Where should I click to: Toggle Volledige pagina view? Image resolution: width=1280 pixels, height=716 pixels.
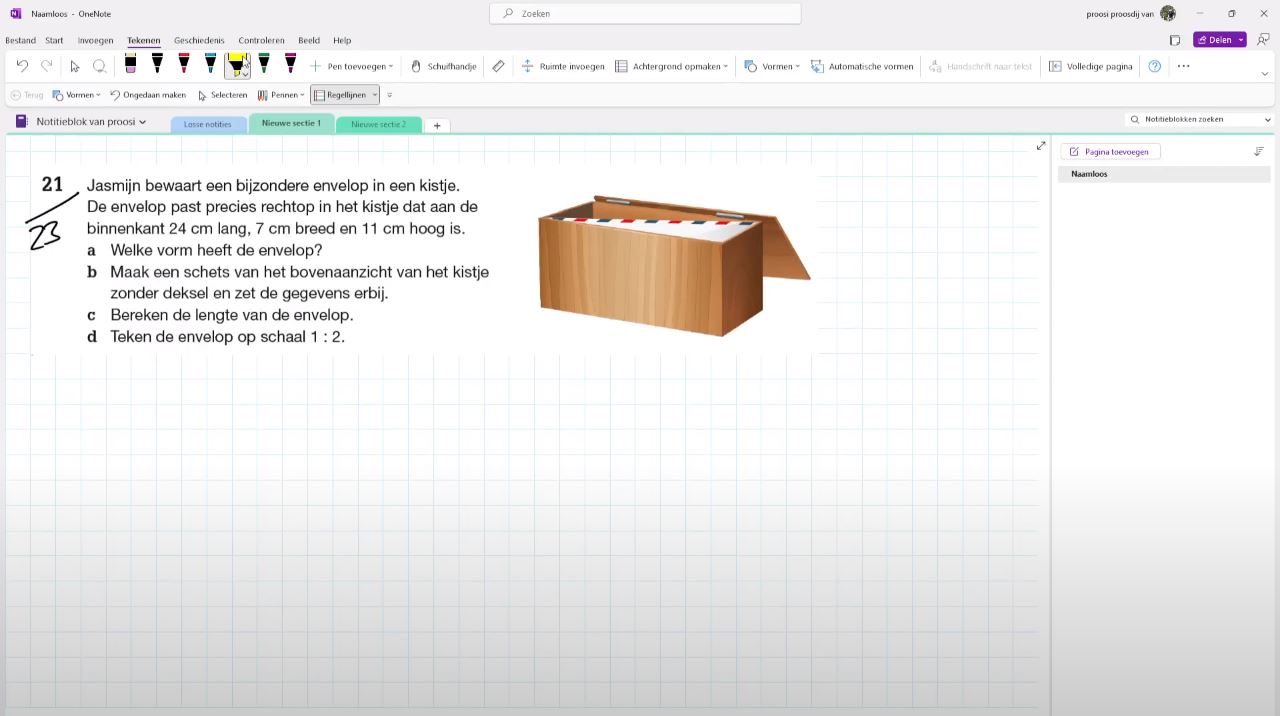[x=1090, y=66]
